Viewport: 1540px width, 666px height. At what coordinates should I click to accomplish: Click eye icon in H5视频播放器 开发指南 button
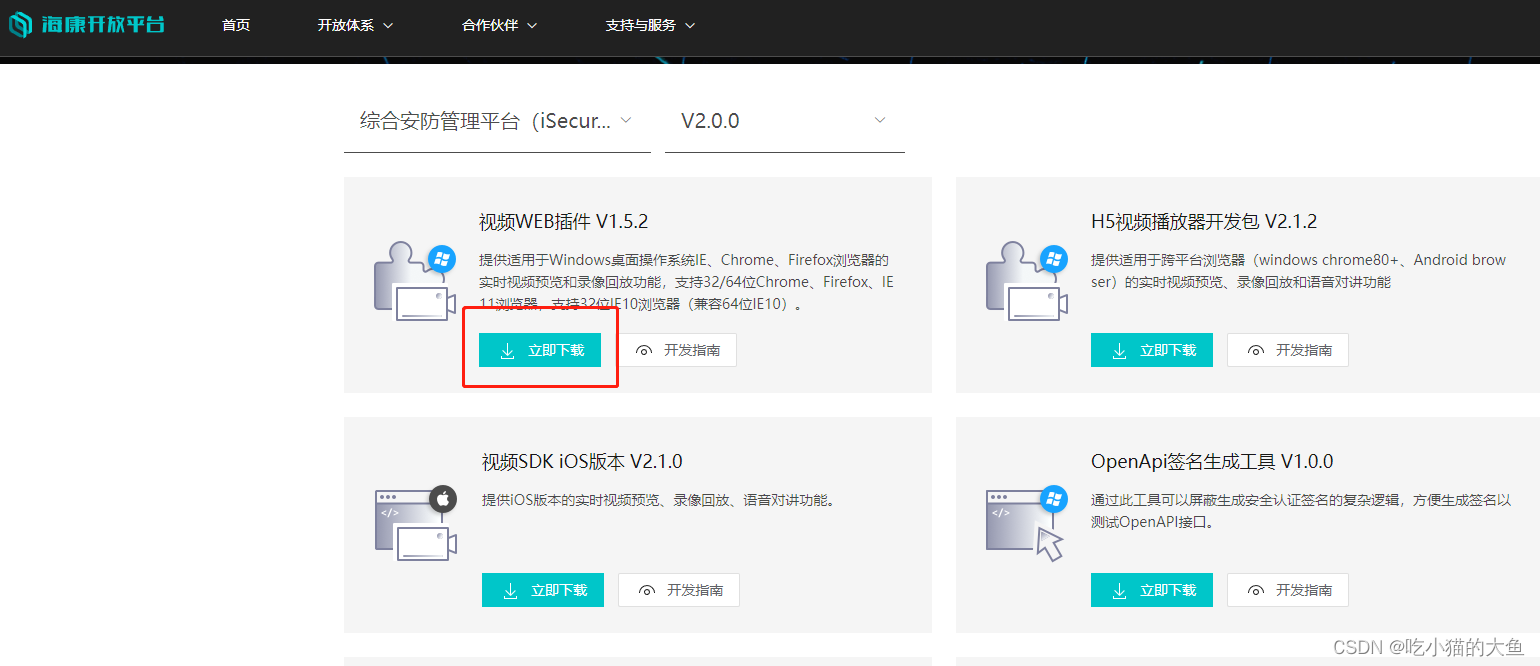1256,351
